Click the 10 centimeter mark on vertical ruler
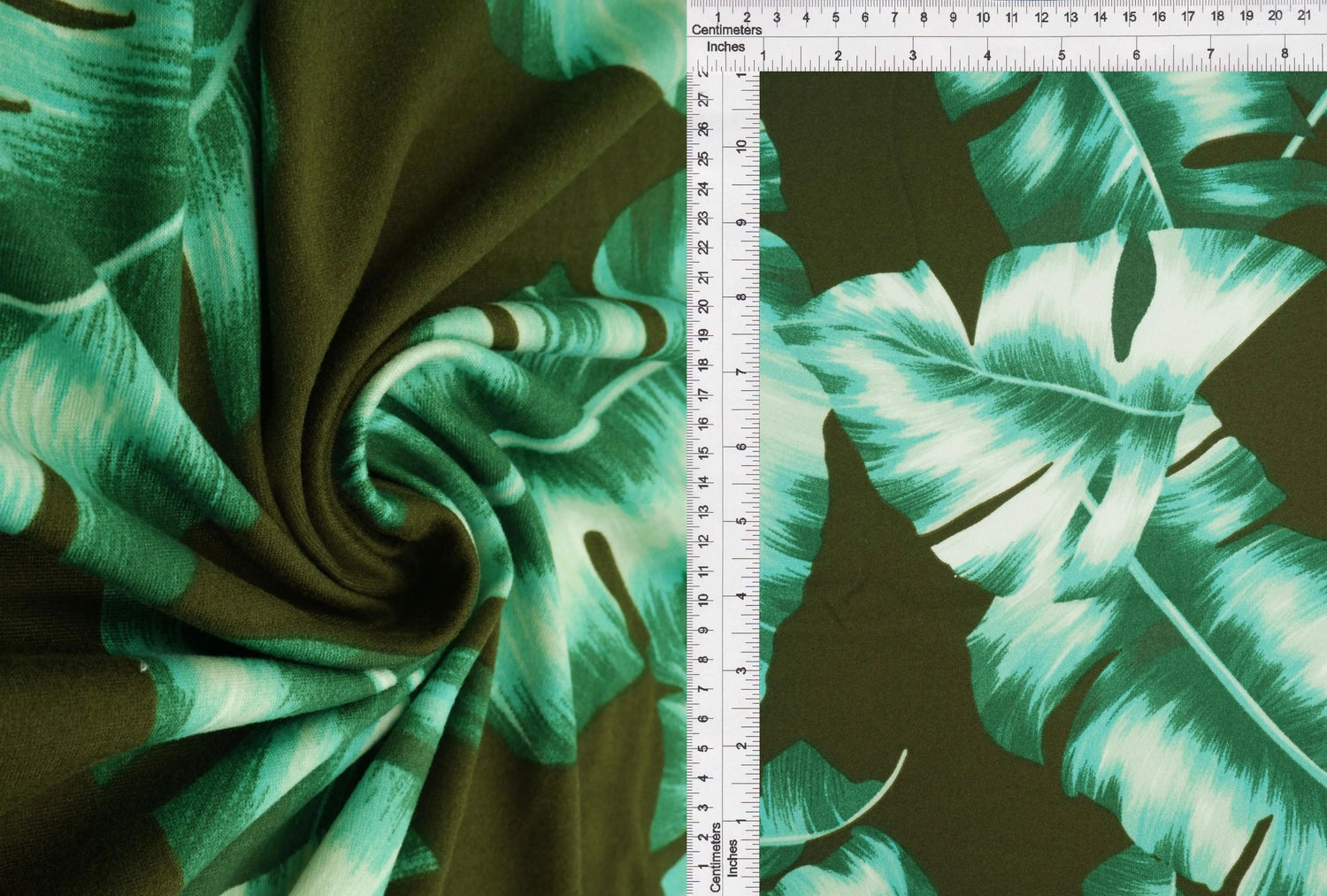Screen dimensions: 1327x896 pos(703,600)
